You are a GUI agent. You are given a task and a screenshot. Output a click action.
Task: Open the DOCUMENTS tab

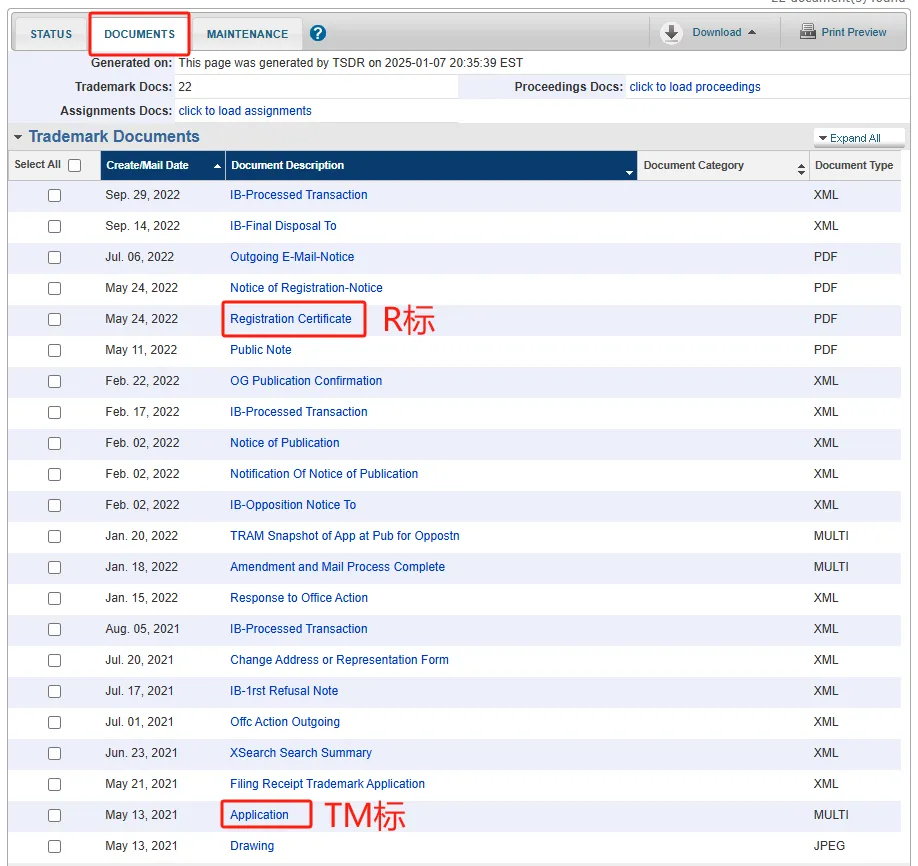139,34
